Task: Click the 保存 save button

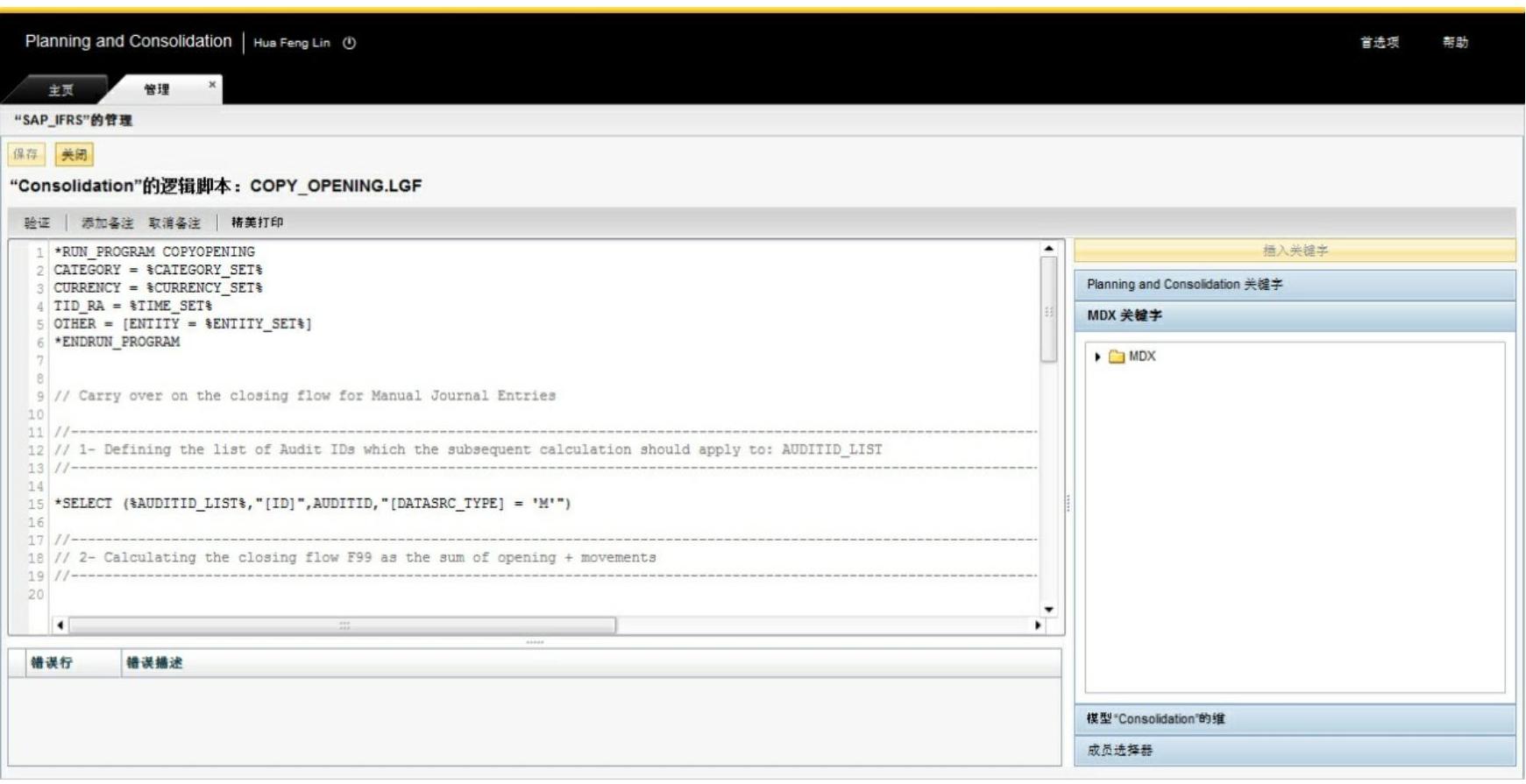Action: coord(26,155)
